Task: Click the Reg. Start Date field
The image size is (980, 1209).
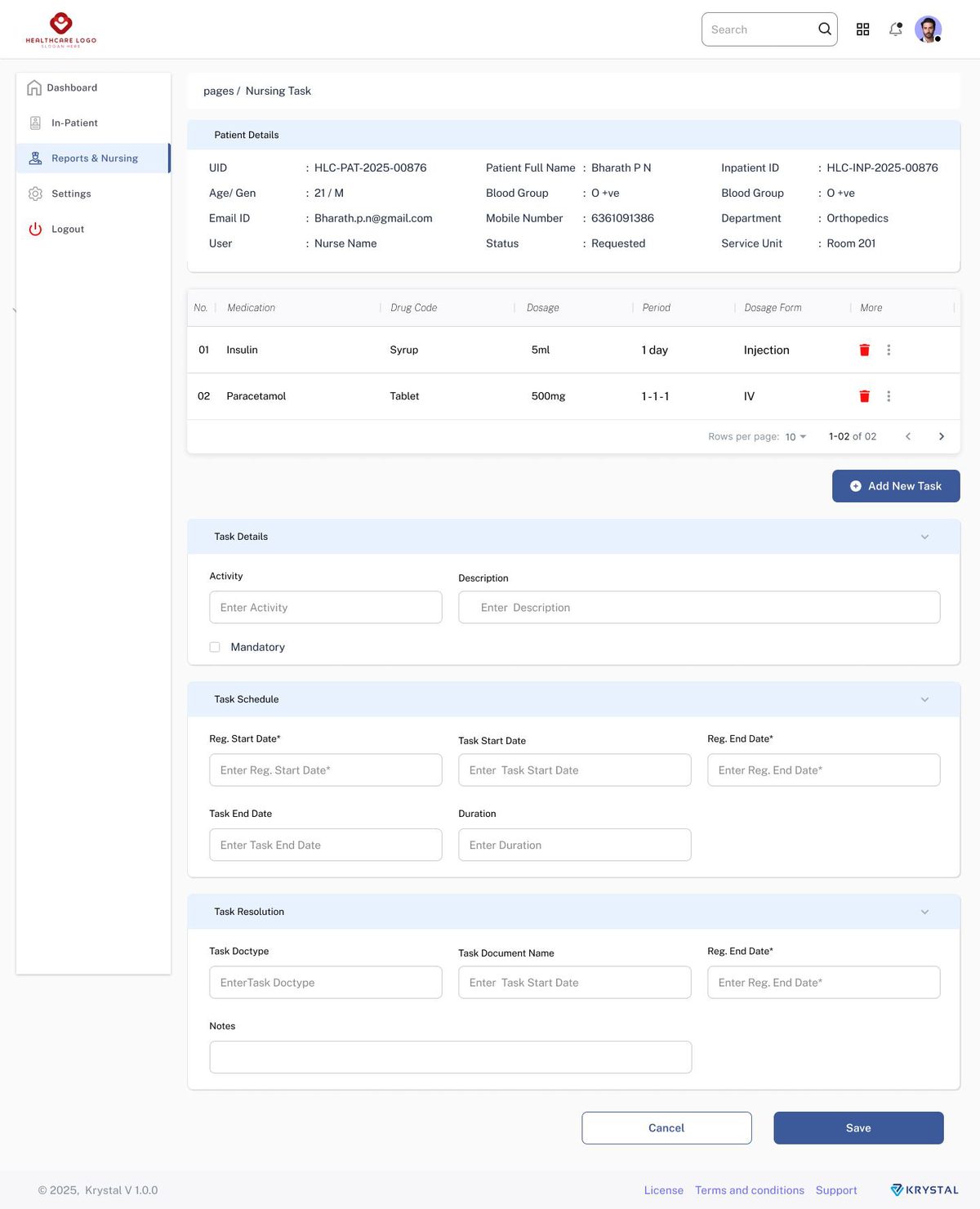Action: (326, 770)
